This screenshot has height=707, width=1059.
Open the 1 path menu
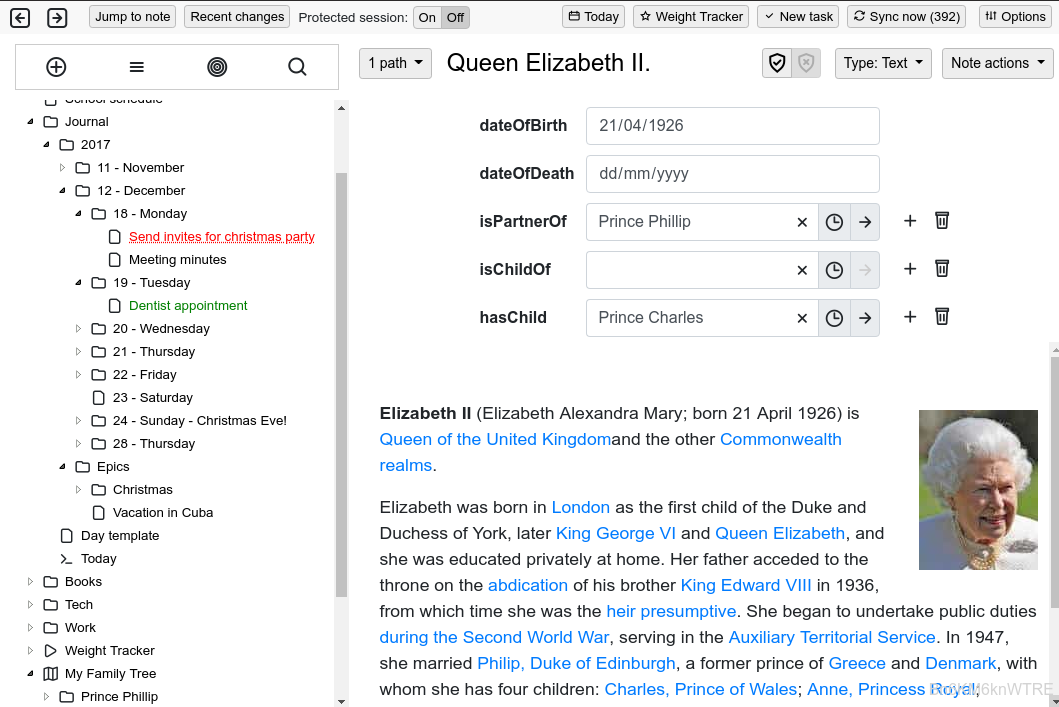point(395,63)
